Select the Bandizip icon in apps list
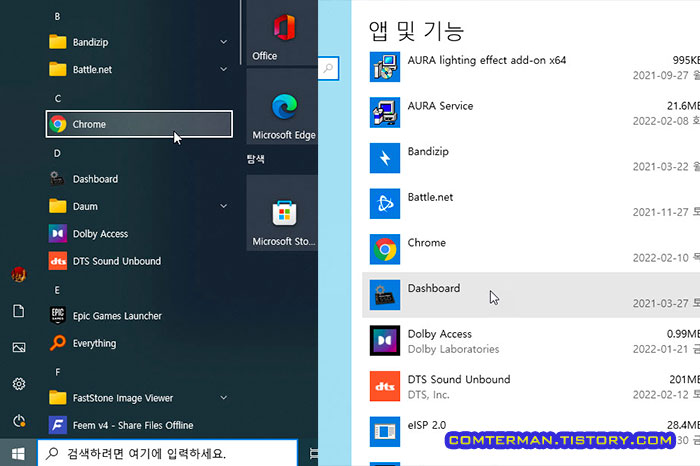700x466 pixels. point(385,158)
